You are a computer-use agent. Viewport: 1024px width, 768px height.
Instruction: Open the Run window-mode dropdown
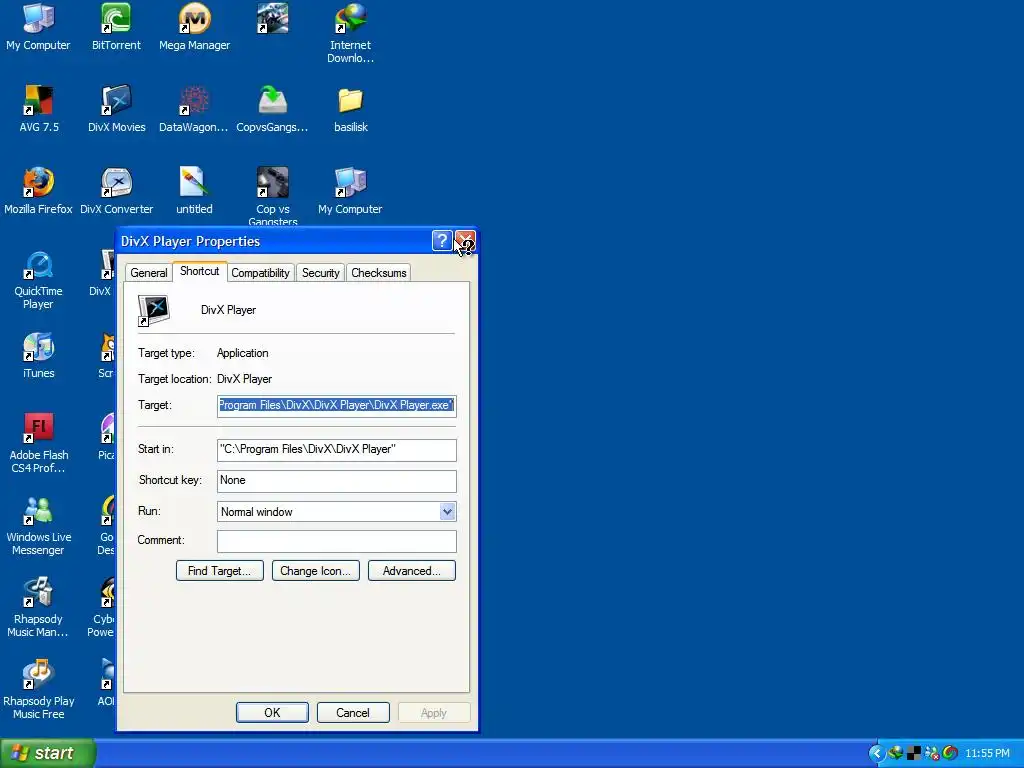(447, 512)
